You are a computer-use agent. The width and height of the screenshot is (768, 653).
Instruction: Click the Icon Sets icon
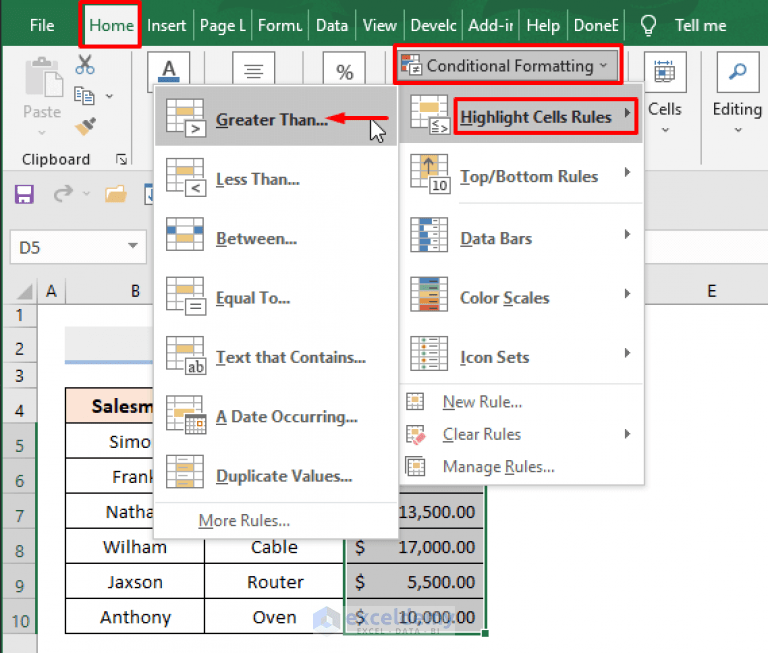429,353
